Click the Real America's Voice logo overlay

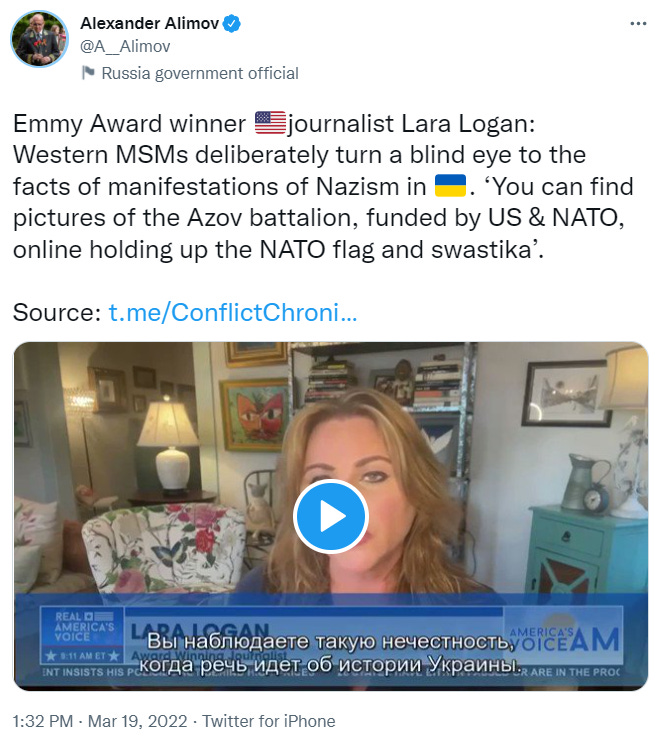[82, 635]
